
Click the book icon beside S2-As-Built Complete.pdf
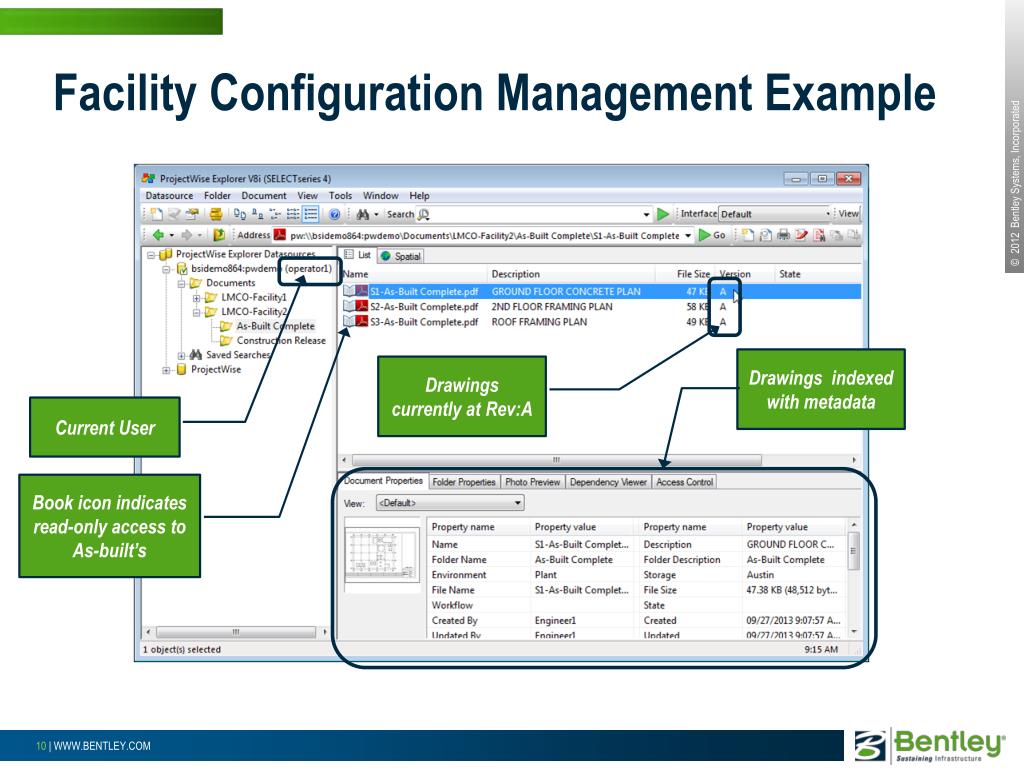(350, 306)
